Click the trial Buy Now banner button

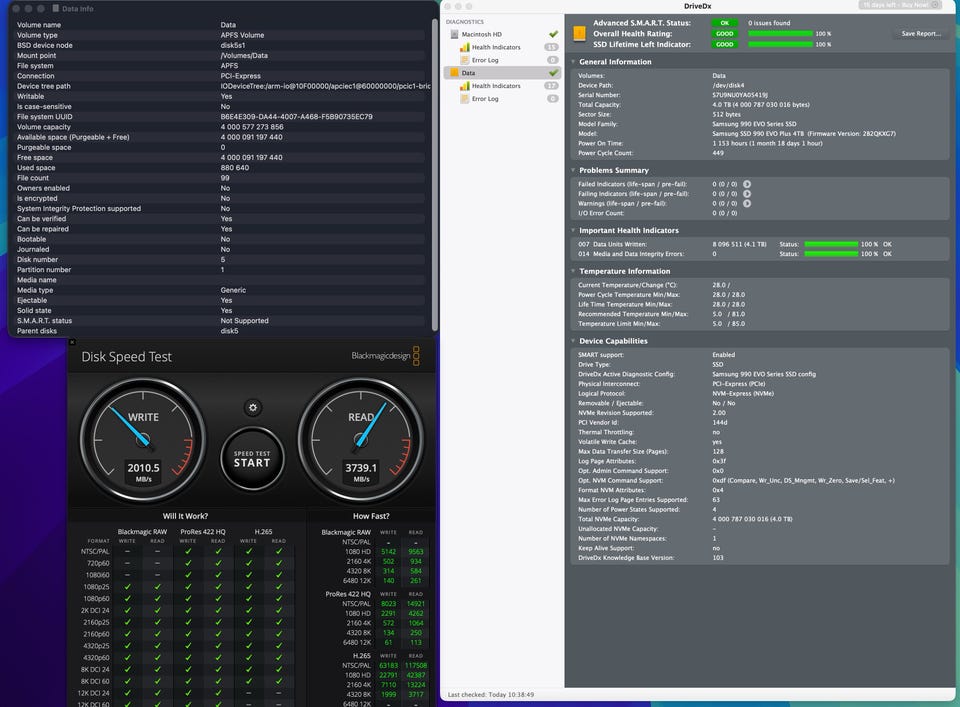tap(901, 5)
